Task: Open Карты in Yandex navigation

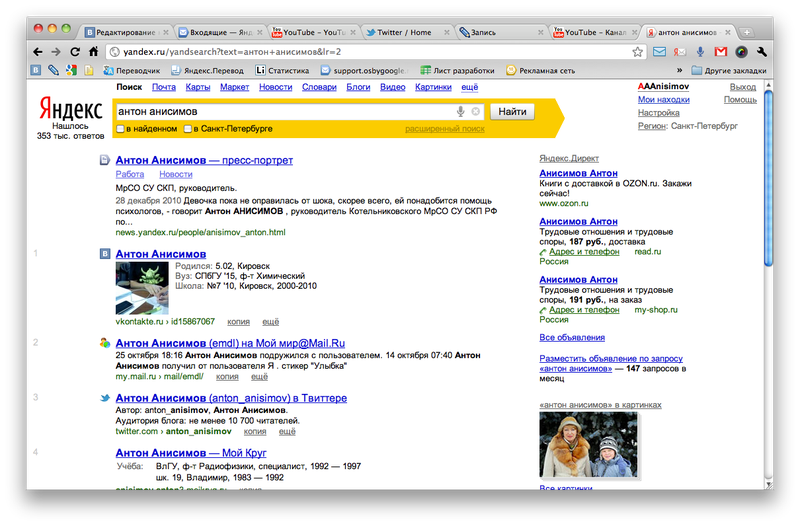Action: 197,87
